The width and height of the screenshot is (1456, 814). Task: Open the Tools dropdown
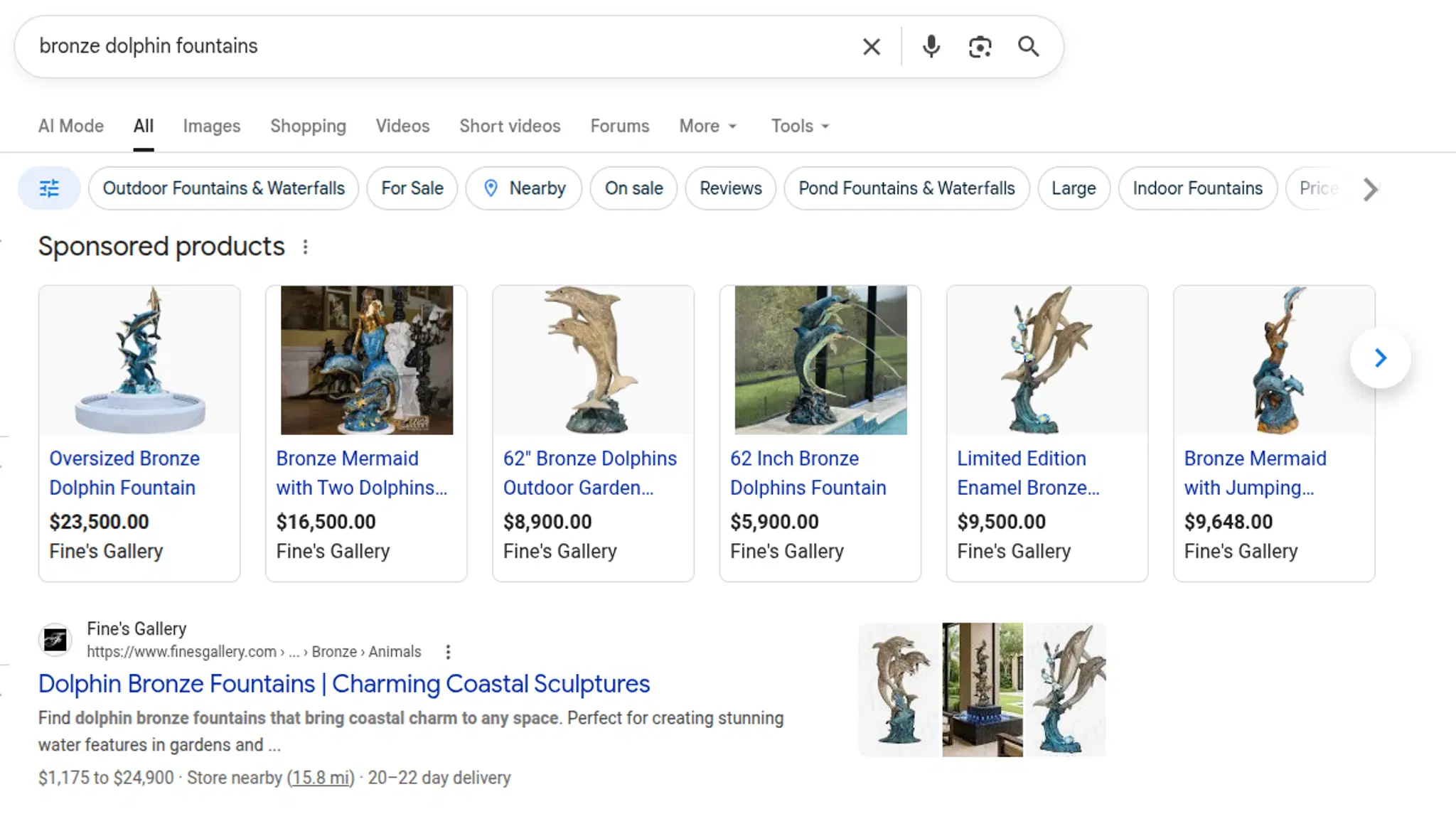coord(798,126)
